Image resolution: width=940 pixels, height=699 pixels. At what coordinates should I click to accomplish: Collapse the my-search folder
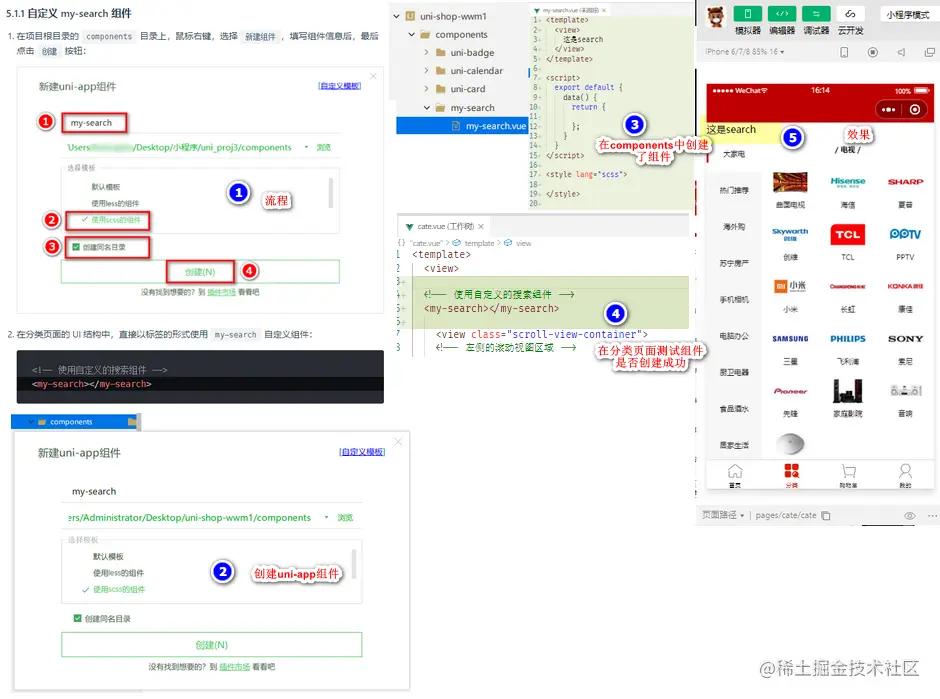pyautogui.click(x=426, y=108)
